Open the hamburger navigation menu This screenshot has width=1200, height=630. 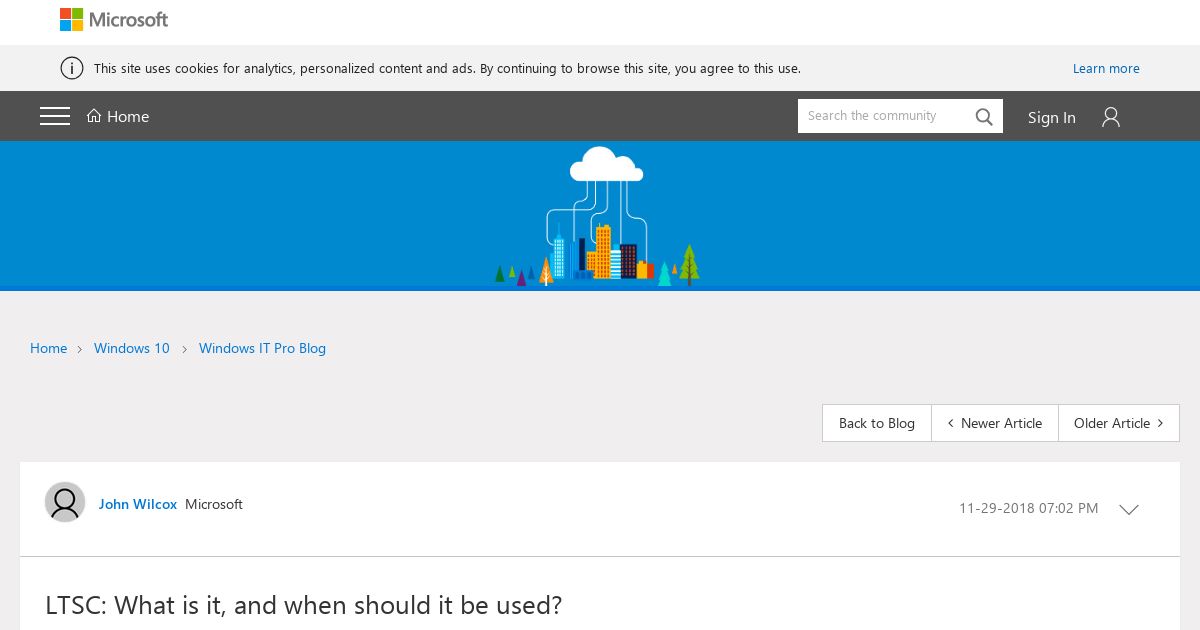pyautogui.click(x=55, y=116)
